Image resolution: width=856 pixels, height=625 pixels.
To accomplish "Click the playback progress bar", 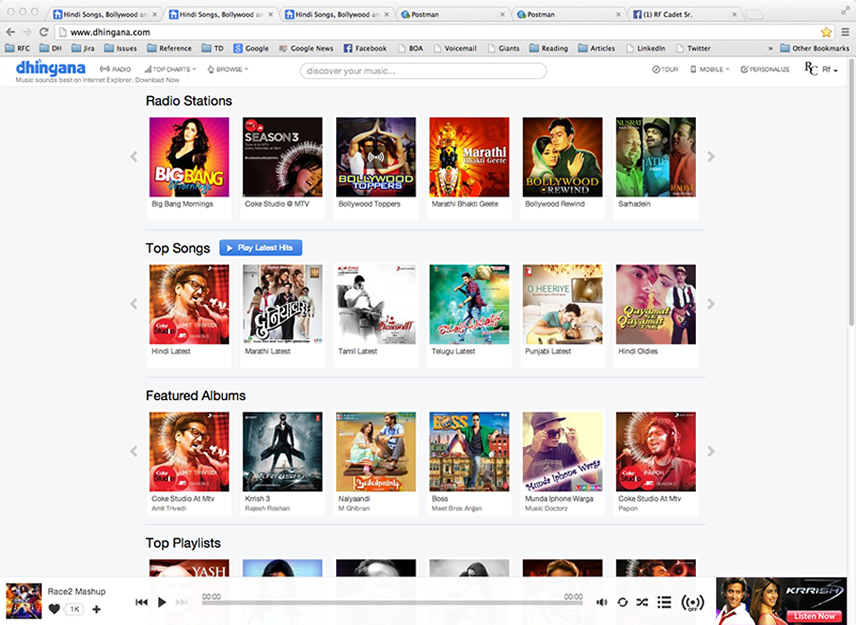I will click(392, 603).
